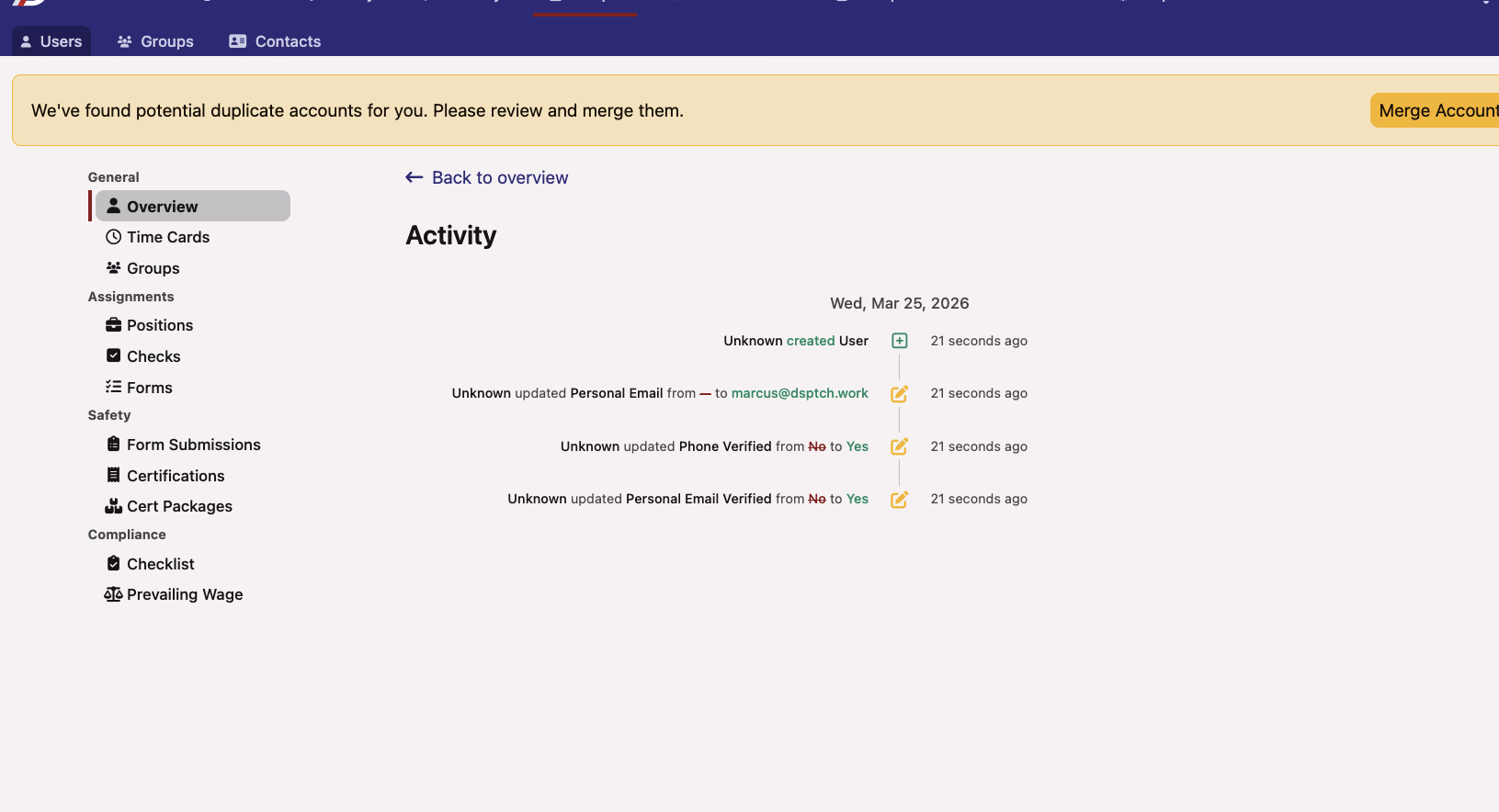The image size is (1499, 812).
Task: Click the Merge Accounts button
Action: coord(1435,110)
